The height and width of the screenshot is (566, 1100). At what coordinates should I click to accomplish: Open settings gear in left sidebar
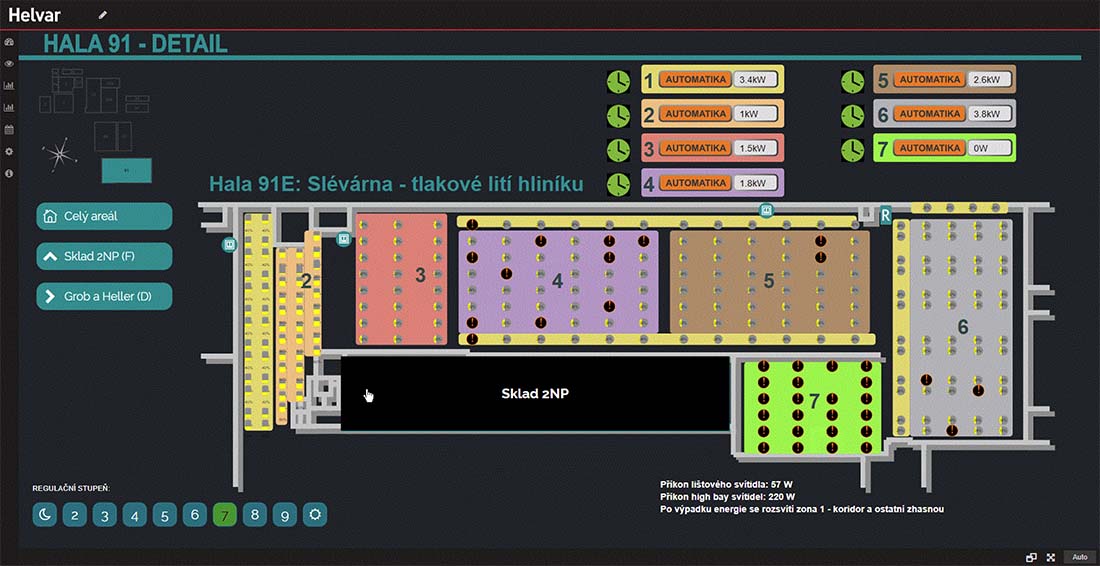click(9, 151)
